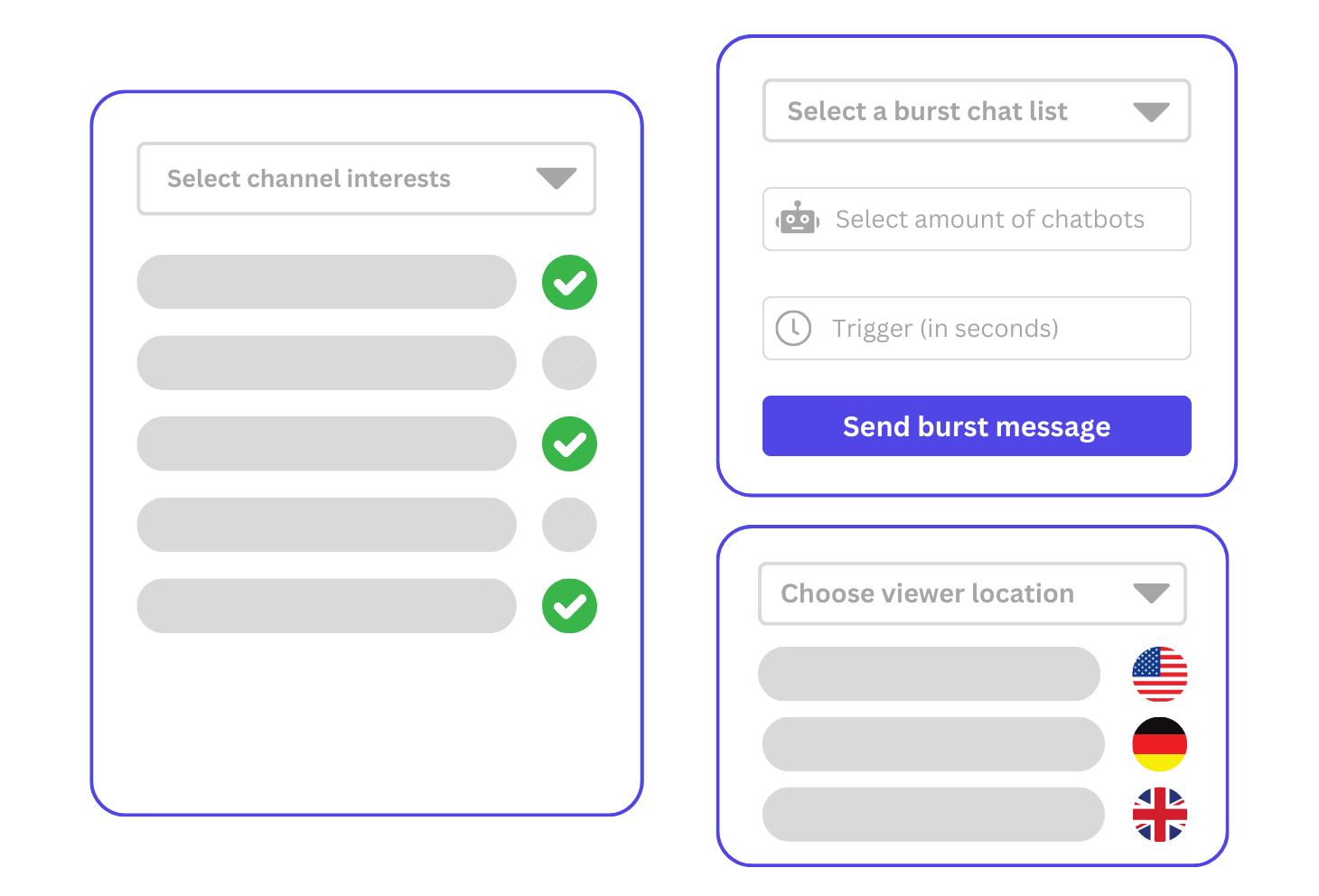The height and width of the screenshot is (896, 1319).
Task: Select the United States flag icon
Action: [x=1159, y=674]
